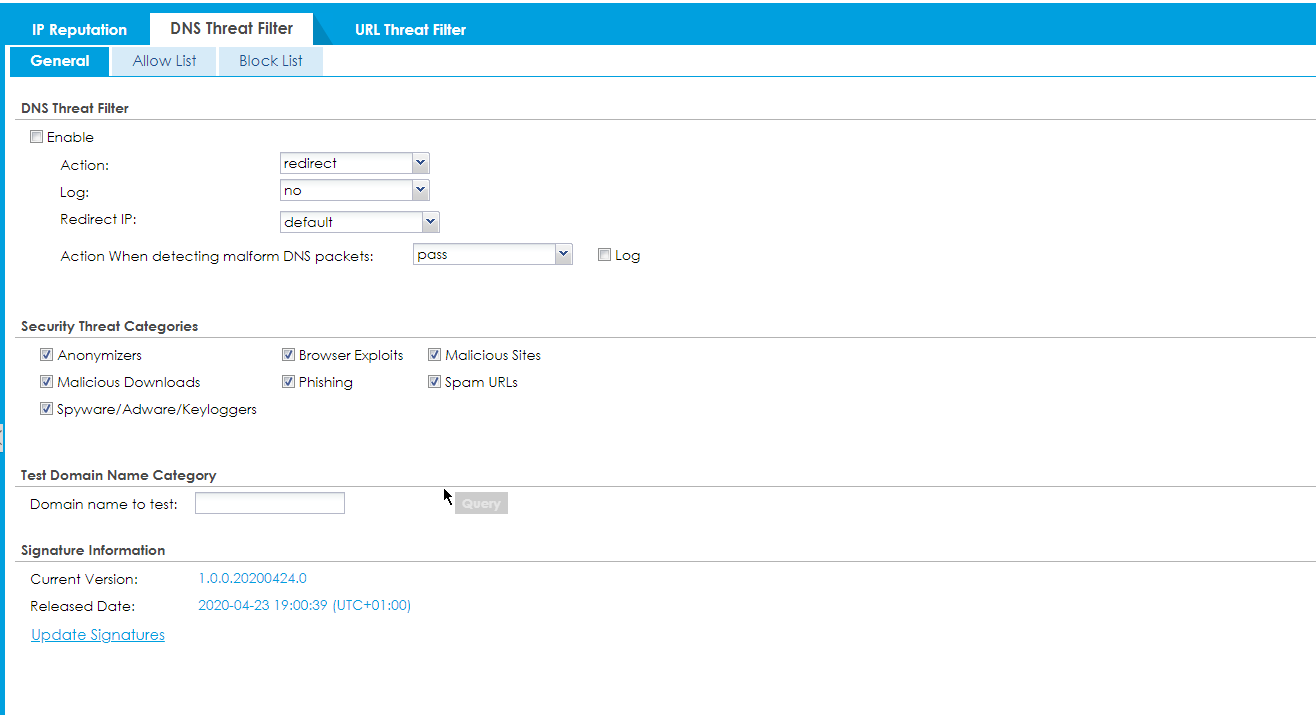Toggle the Browser Exploits checkbox
The image size is (1316, 715).
click(x=288, y=355)
